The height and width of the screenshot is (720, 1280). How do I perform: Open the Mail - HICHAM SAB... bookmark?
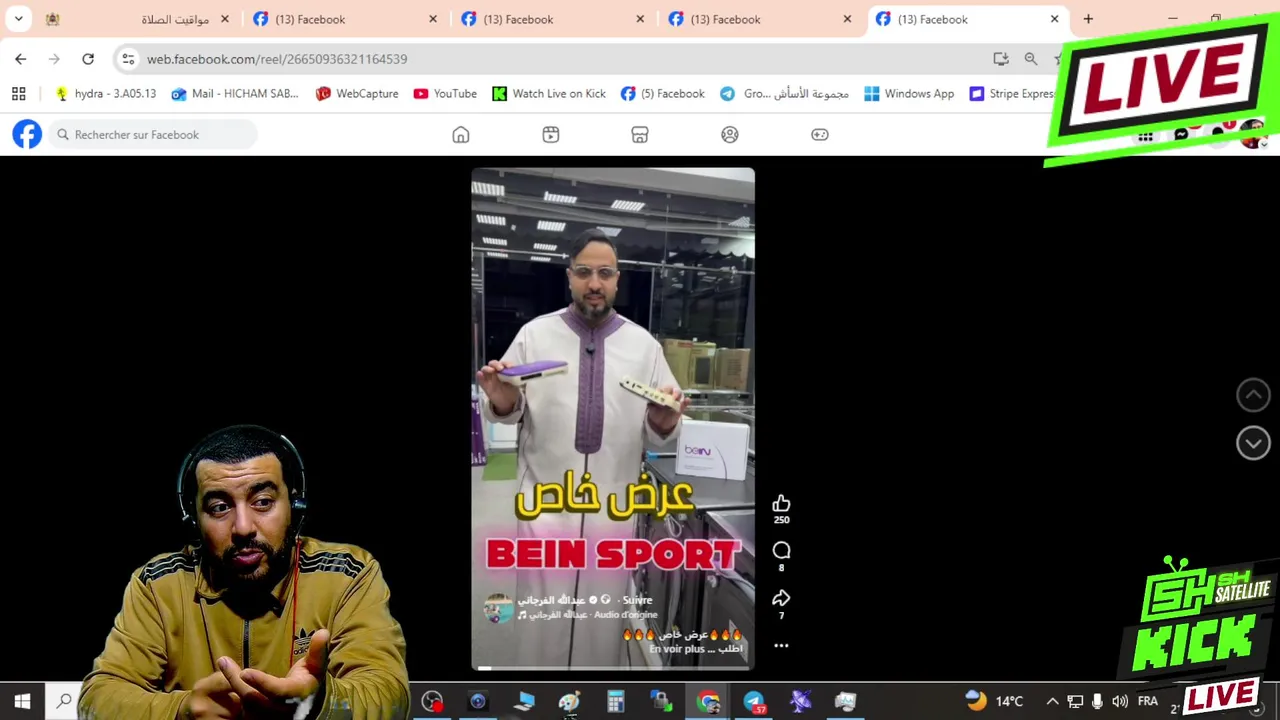coord(235,94)
